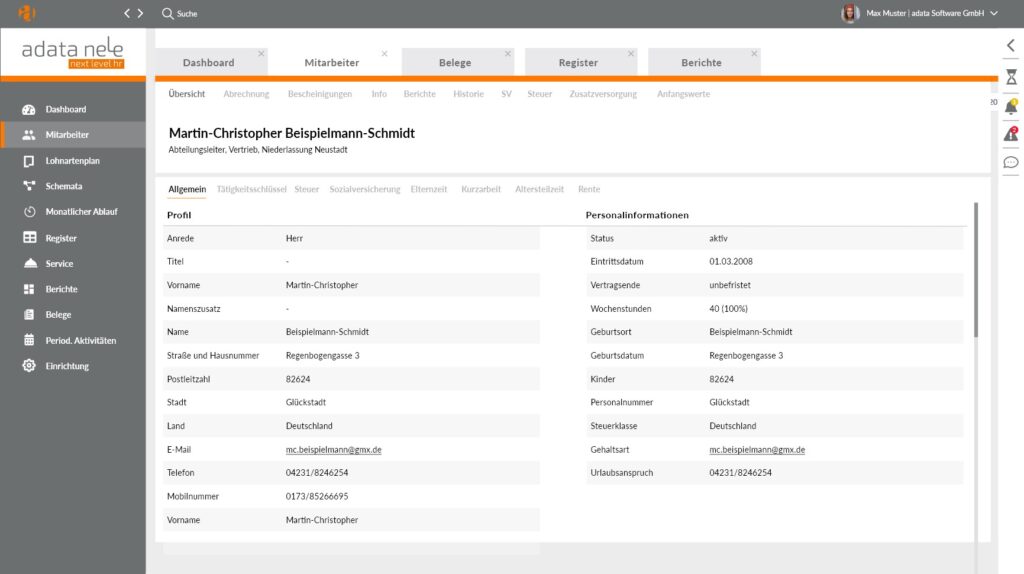Close the Mitarbeiter tab
Screen dimensions: 1024x574
[x=385, y=54]
